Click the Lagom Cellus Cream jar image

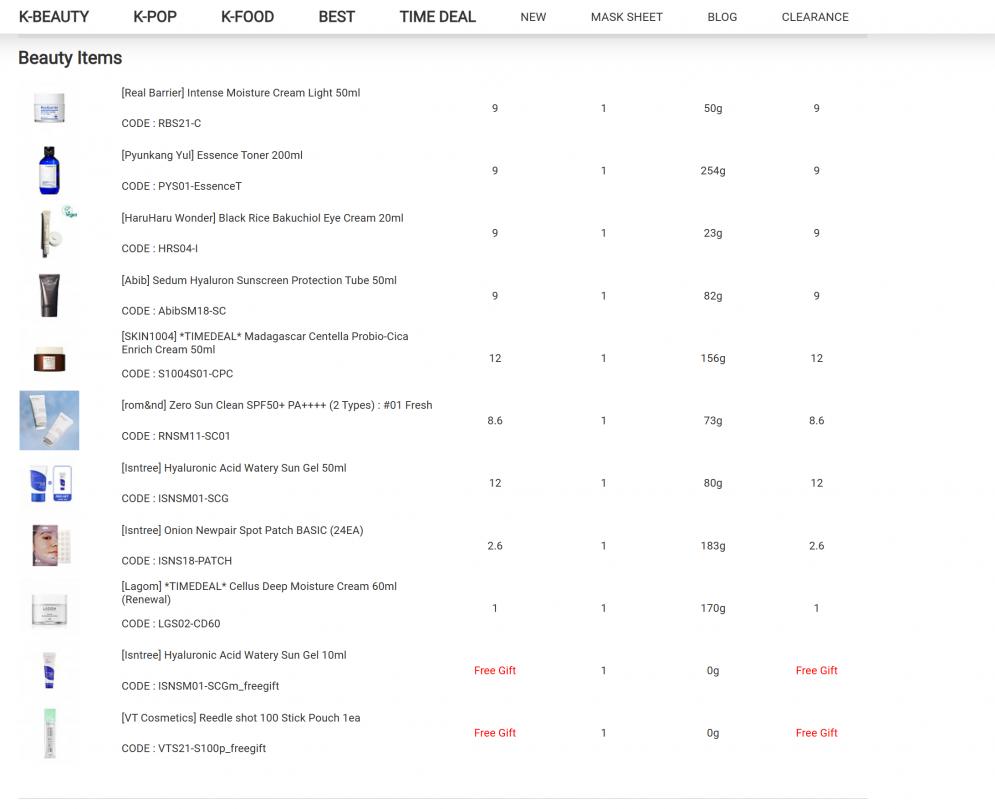49,608
